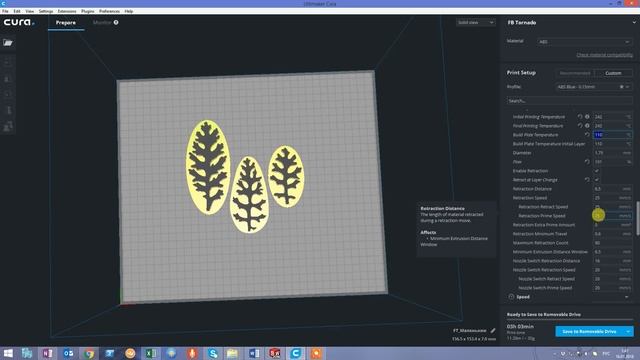The image size is (640, 360).
Task: Open Excel from the taskbar
Action: [151, 353]
